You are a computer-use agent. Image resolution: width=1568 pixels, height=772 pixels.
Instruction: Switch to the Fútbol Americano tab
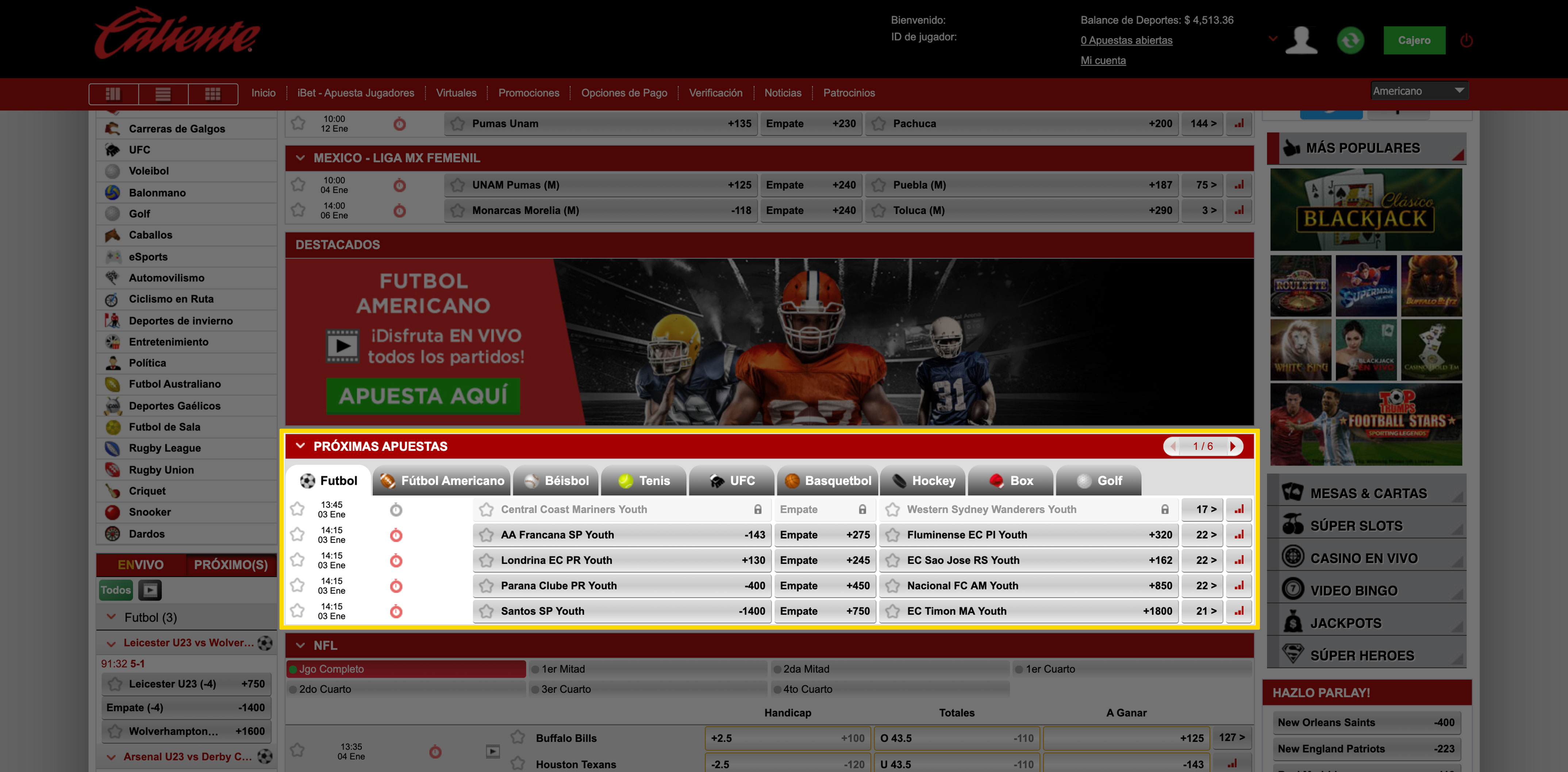(441, 480)
